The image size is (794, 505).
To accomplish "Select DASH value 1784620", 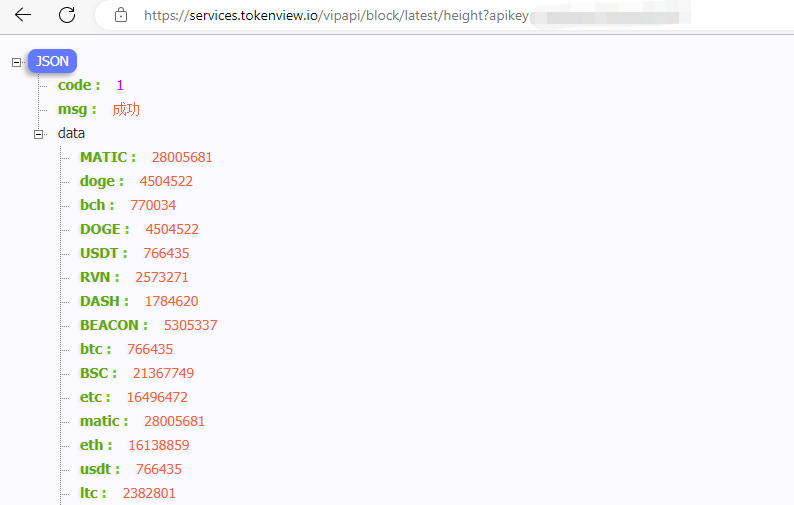I will [x=172, y=301].
